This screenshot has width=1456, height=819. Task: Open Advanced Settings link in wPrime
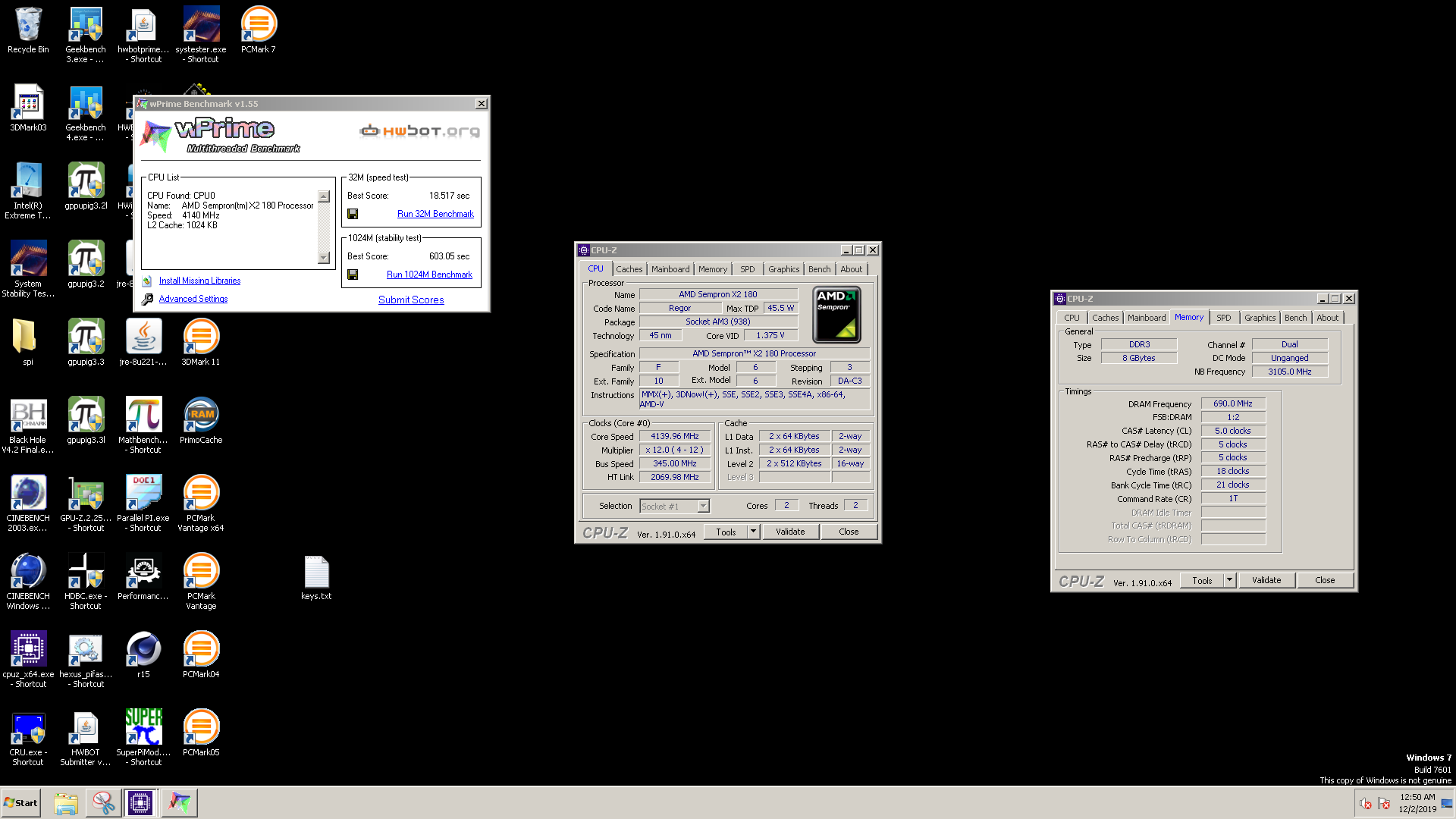(x=193, y=299)
